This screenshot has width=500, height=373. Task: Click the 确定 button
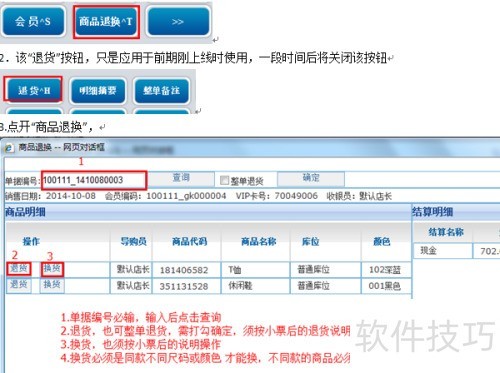coord(311,178)
